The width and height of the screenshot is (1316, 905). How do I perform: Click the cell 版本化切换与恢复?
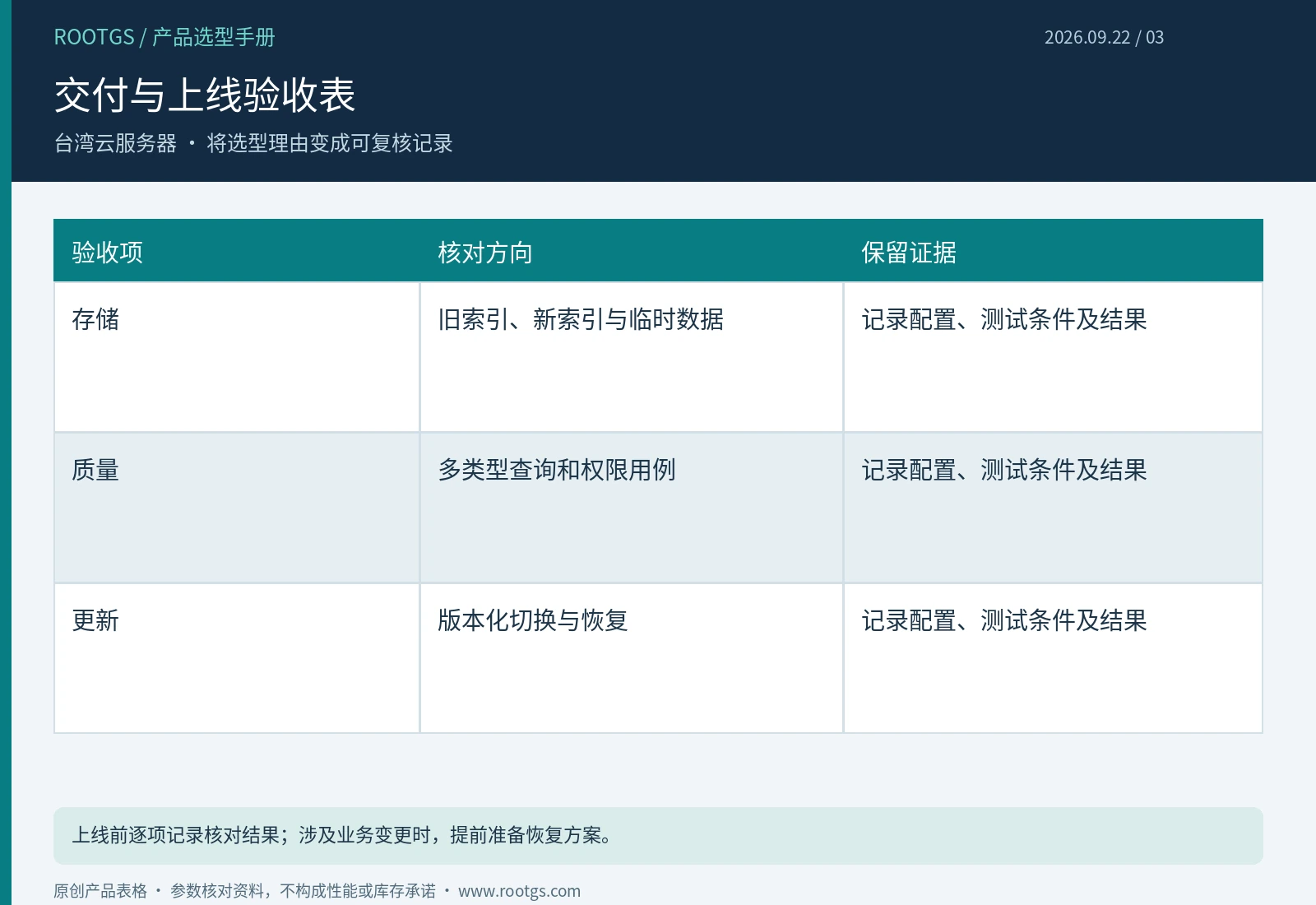click(632, 658)
